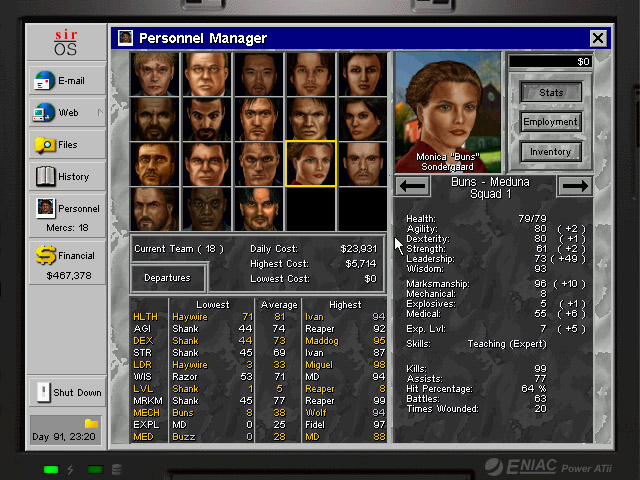Viewport: 640px width, 480px height.
Task: Select the headband merc in bottom row
Action: coord(259,209)
